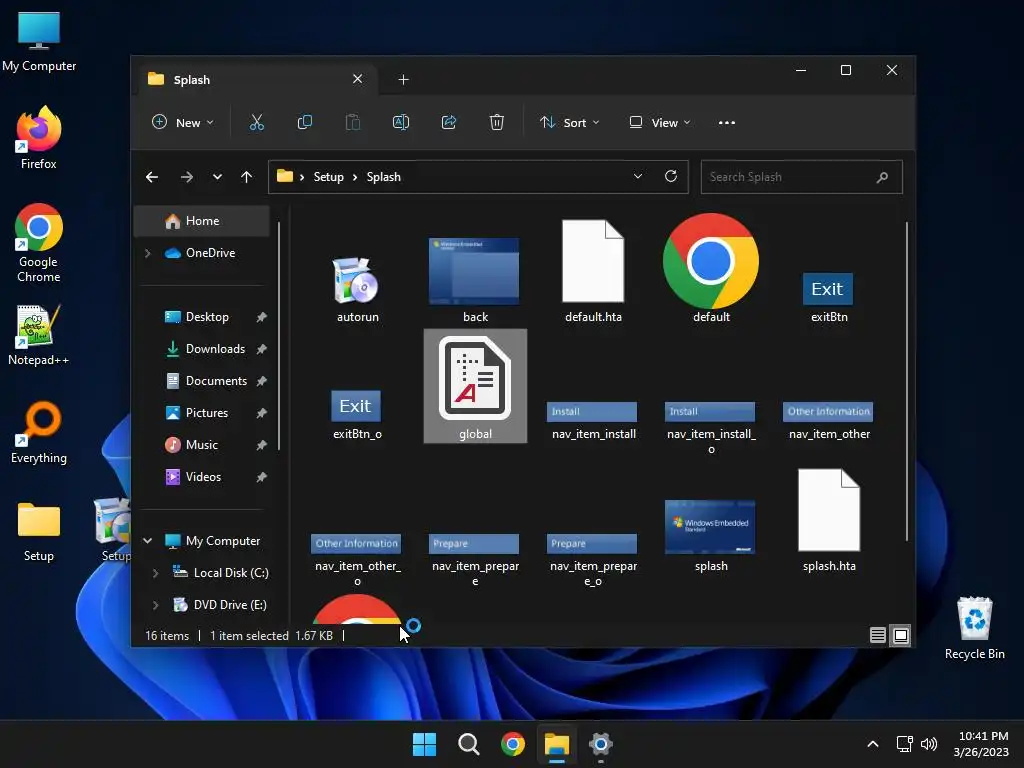
Task: Open volume control in system tray
Action: pos(929,744)
